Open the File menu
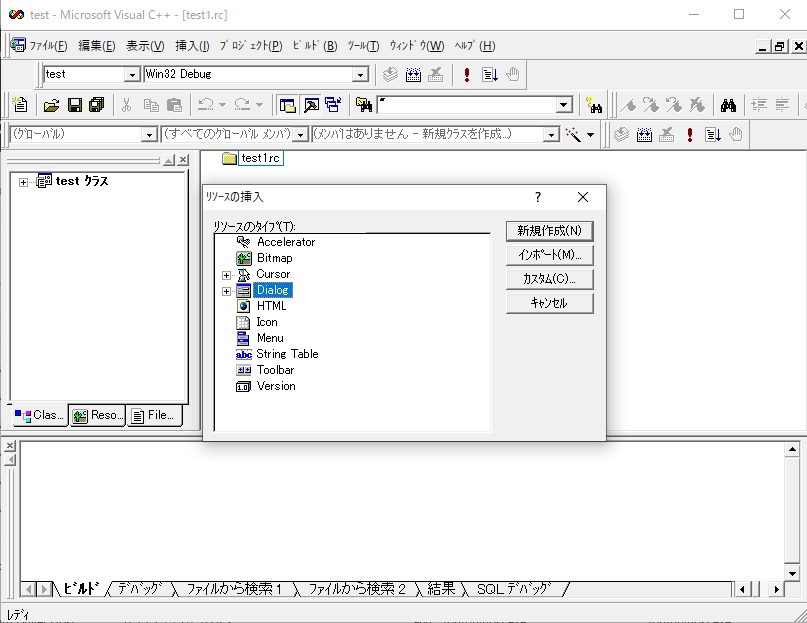The width and height of the screenshot is (807, 623). tap(48, 46)
